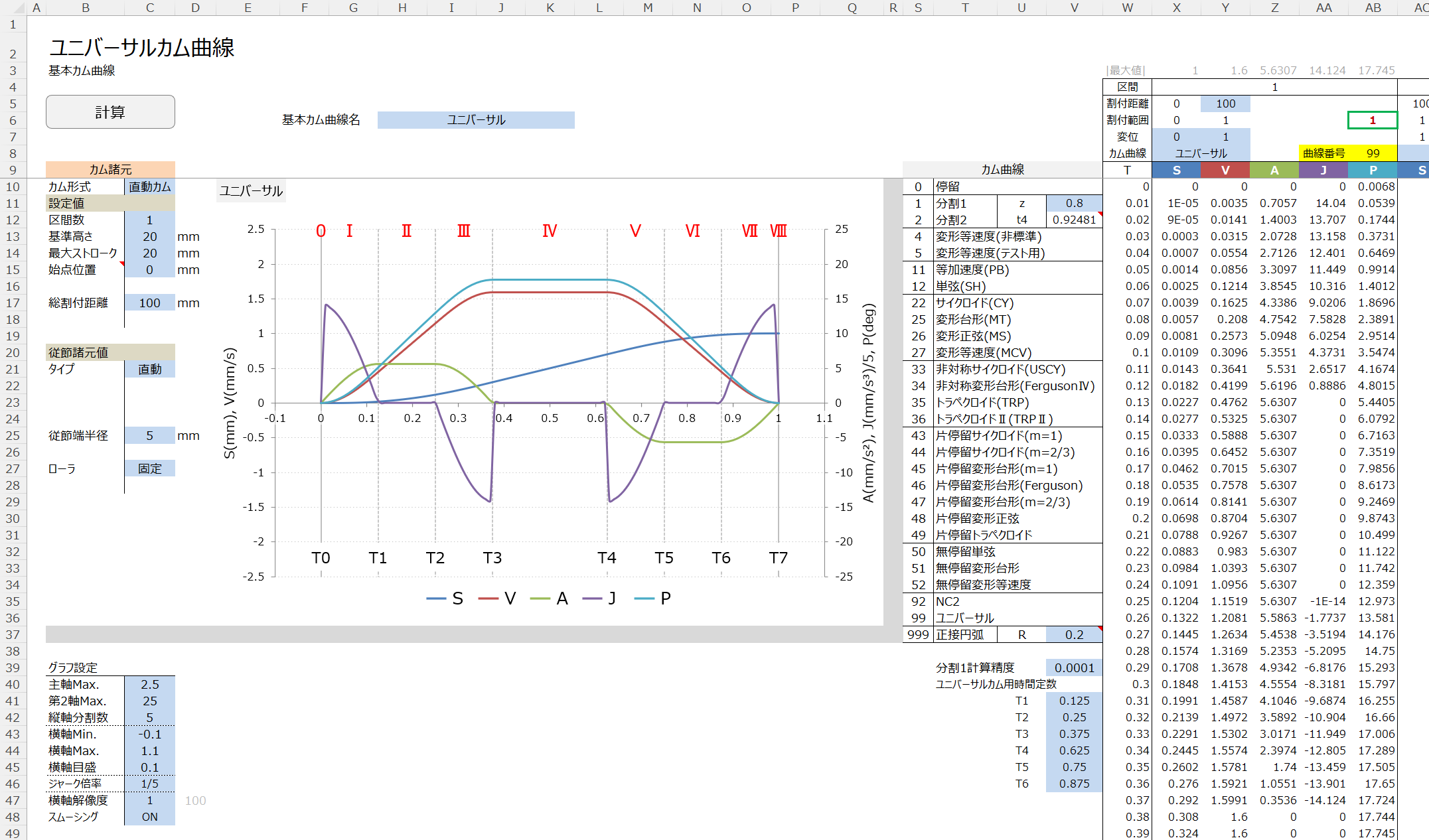Screen dimensions: 1429x840
Task: Click the purple J column header
Action: click(x=1323, y=171)
